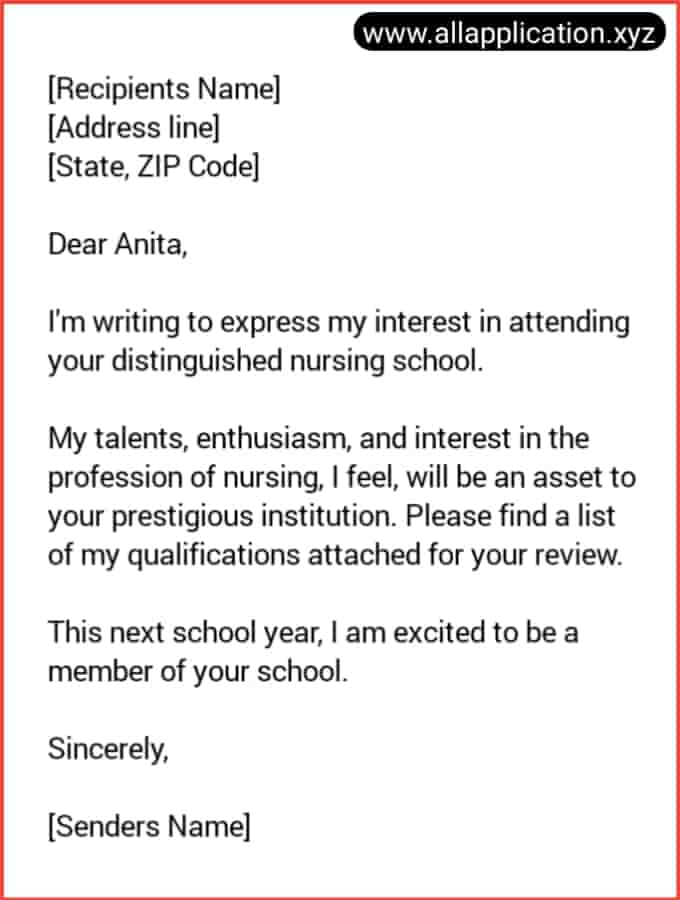
Task: Click the Dear Anita, salutation
Action: (x=118, y=244)
